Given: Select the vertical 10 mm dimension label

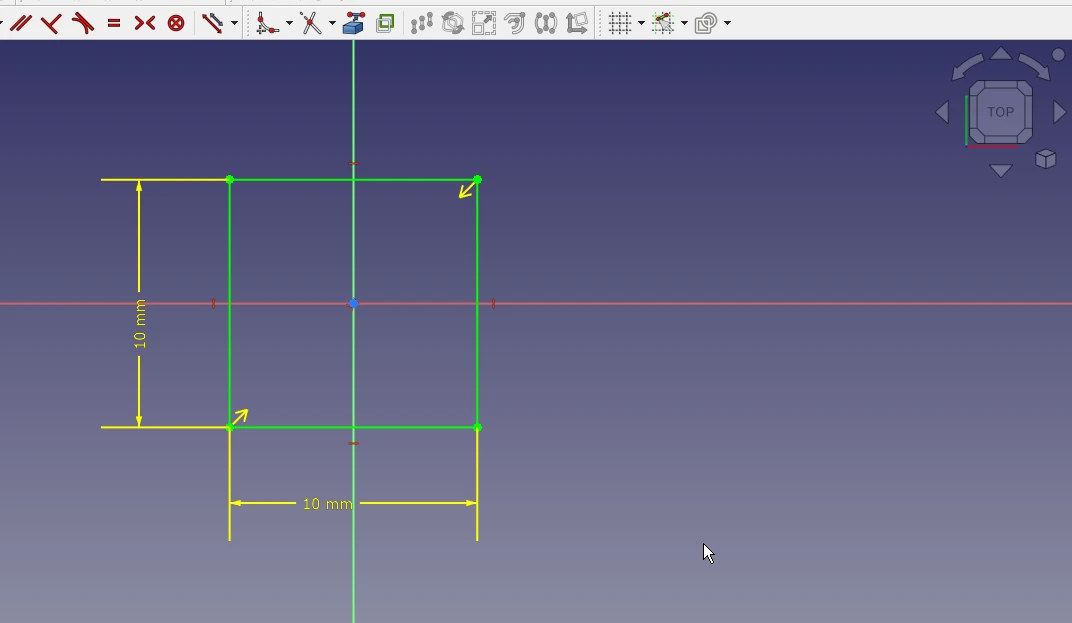Looking at the screenshot, I should (x=140, y=324).
